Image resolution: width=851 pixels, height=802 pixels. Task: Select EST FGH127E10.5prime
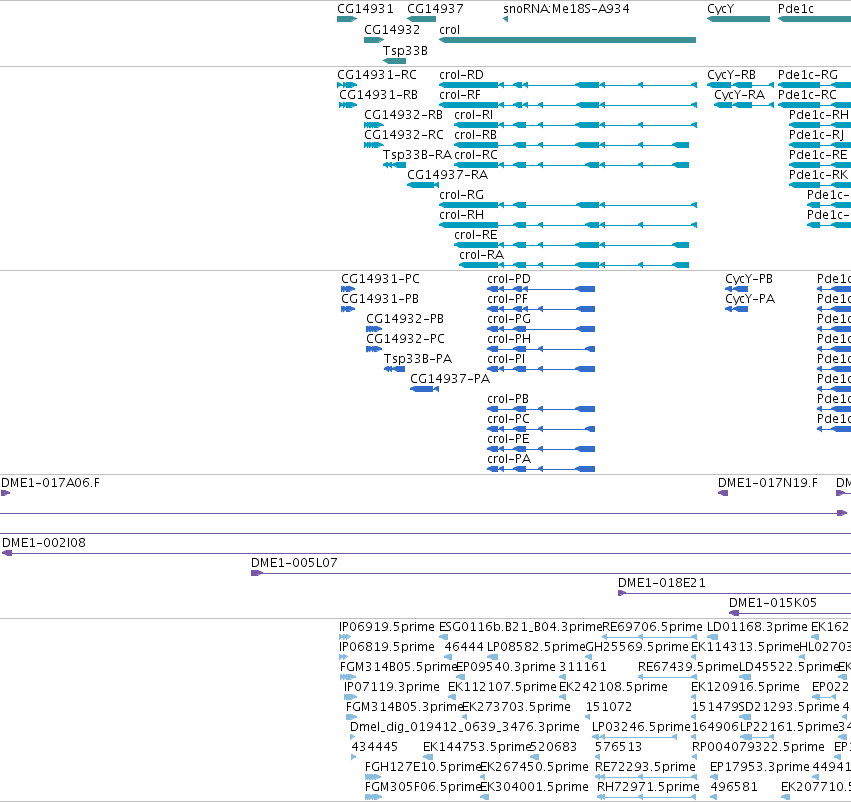click(x=373, y=777)
